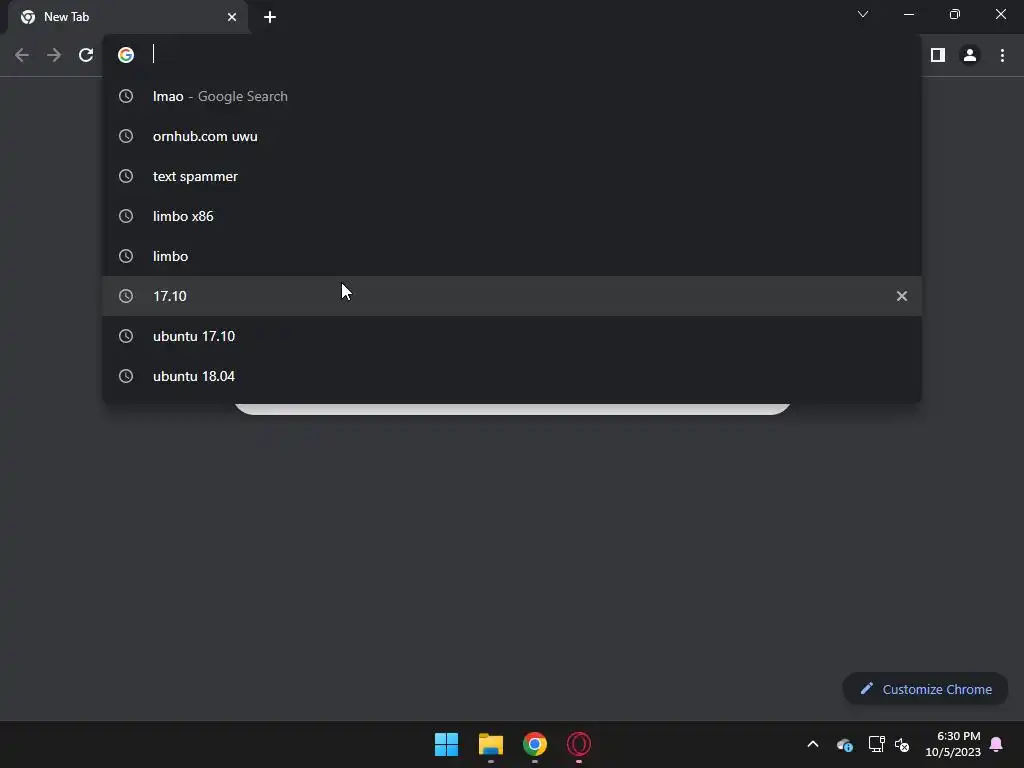Open clock showing 6:30 PM
The height and width of the screenshot is (768, 1024).
tap(953, 744)
